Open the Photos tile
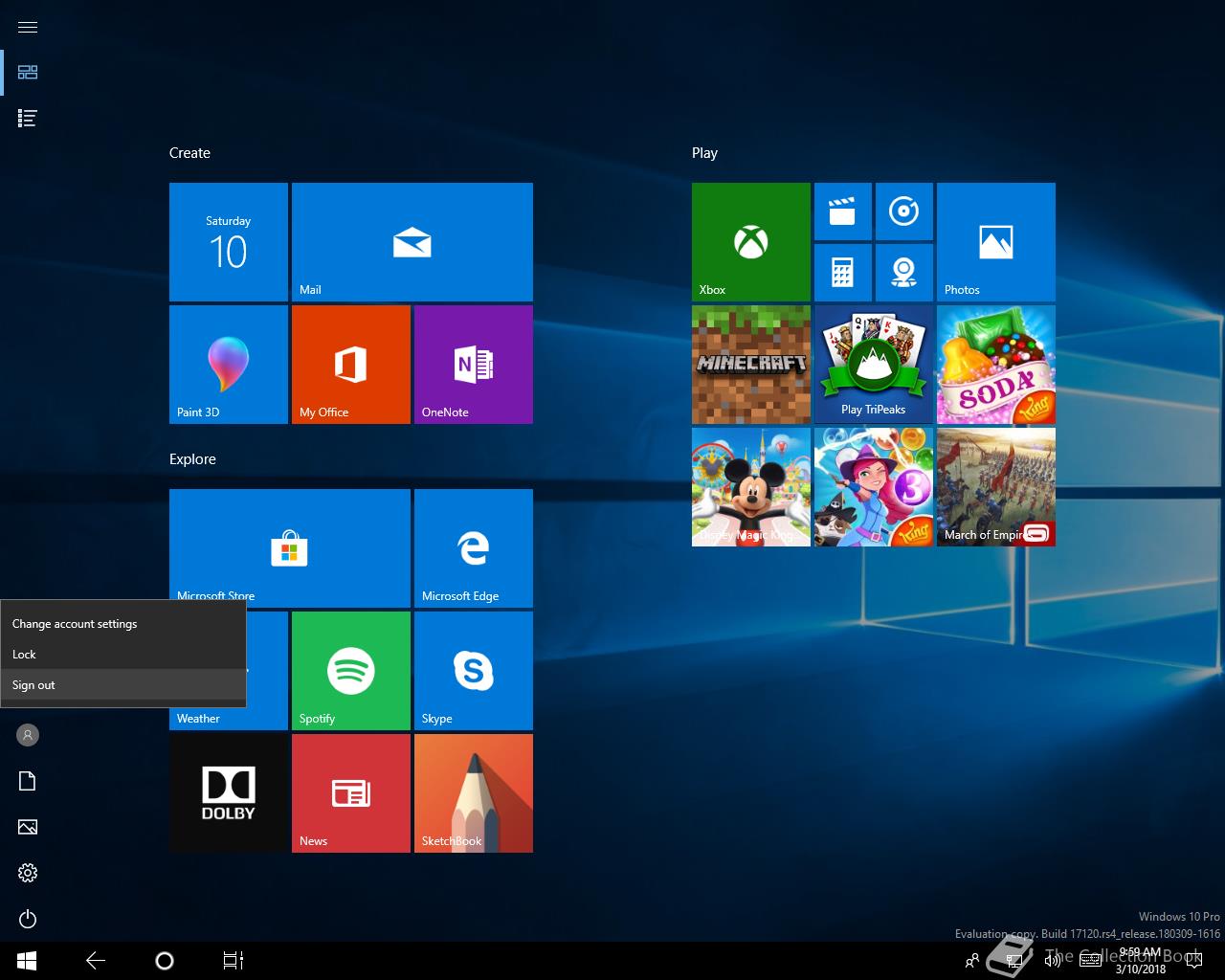Viewport: 1225px width, 980px height. 996,242
